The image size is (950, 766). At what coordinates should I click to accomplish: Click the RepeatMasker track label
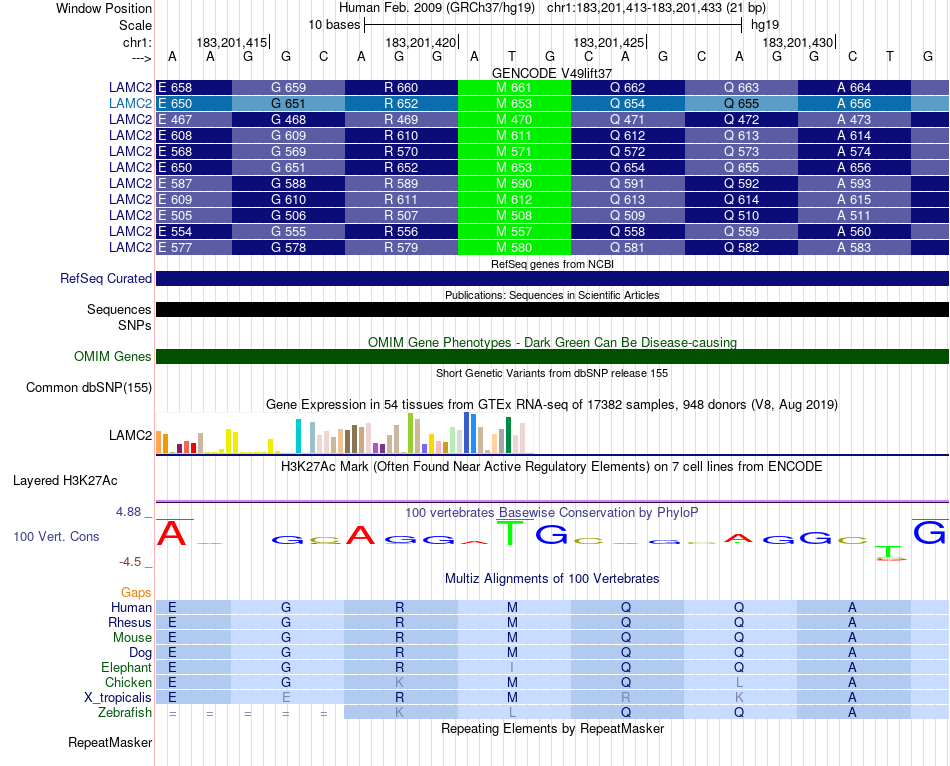click(110, 742)
